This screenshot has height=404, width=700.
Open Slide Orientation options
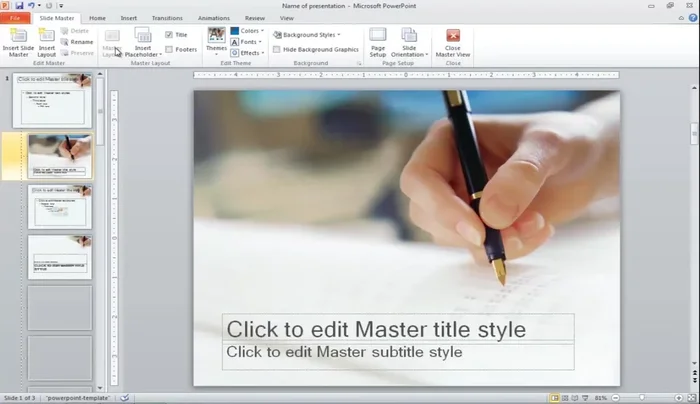pyautogui.click(x=409, y=41)
